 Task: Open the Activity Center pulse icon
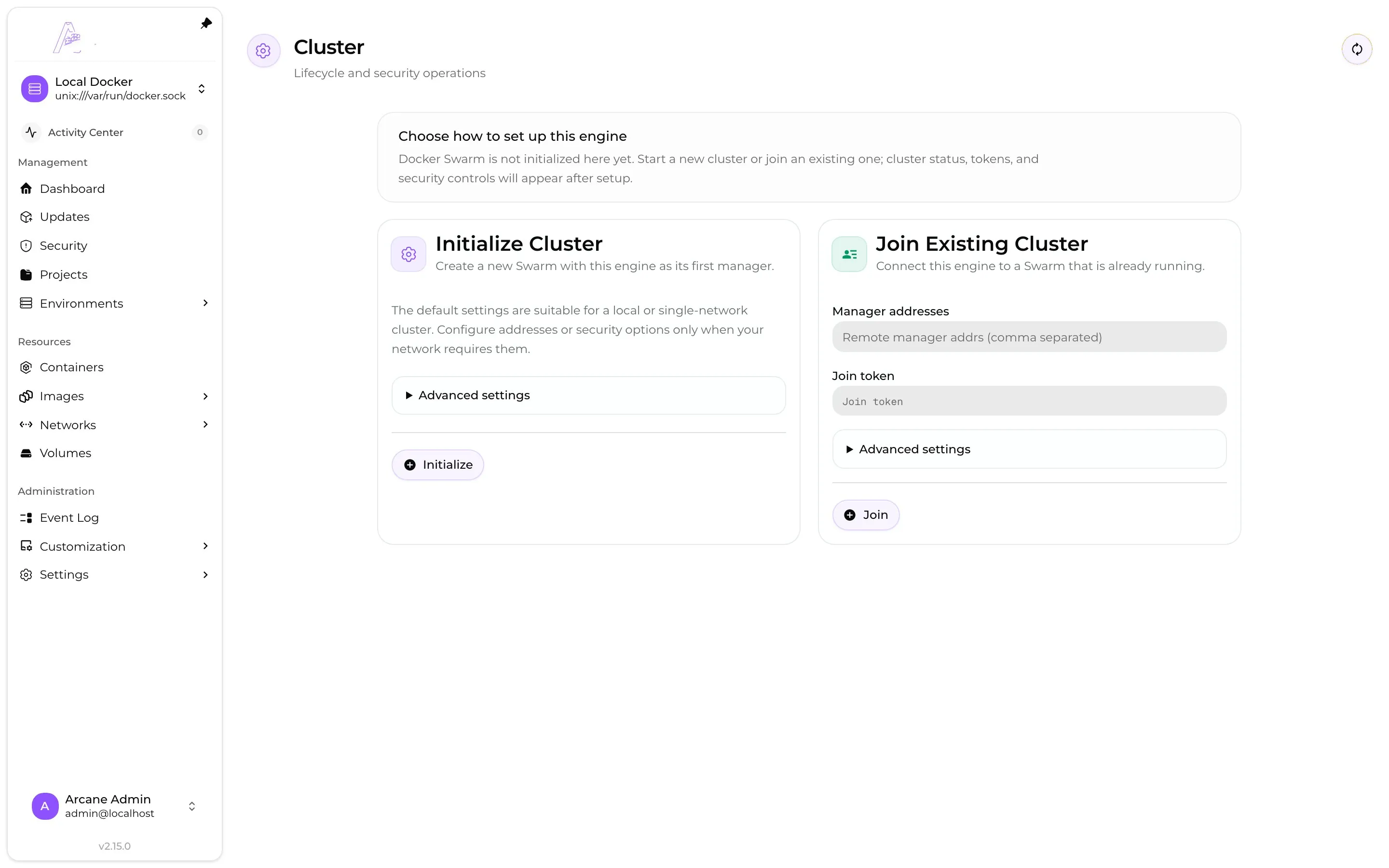point(31,132)
